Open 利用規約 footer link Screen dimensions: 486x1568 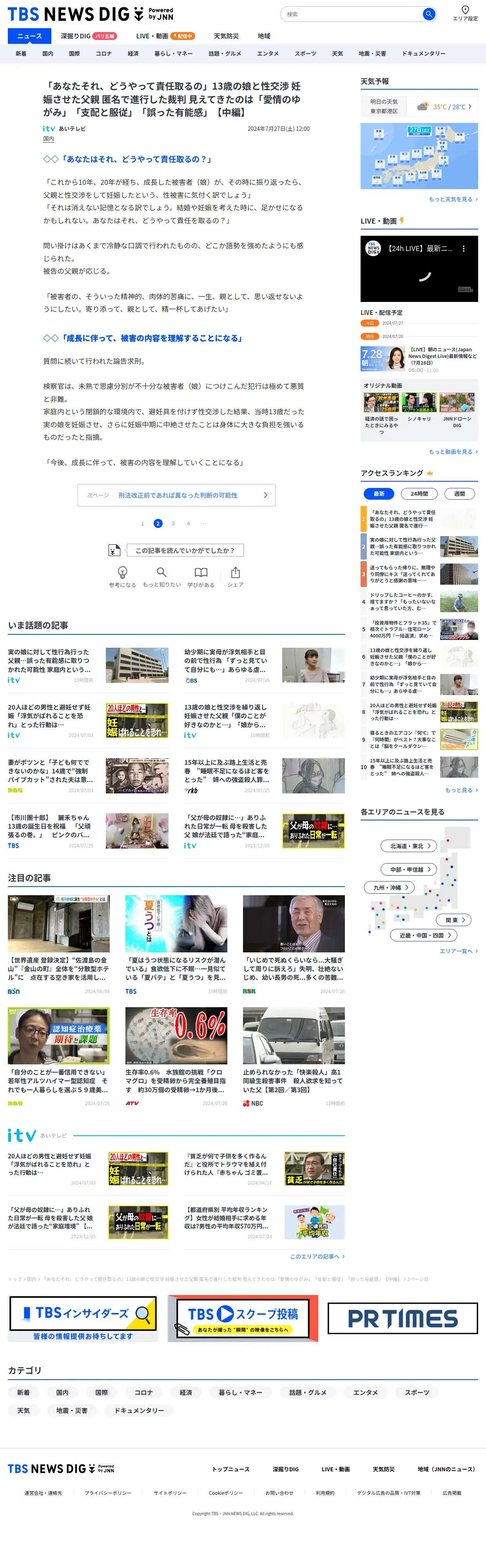[x=325, y=1492]
